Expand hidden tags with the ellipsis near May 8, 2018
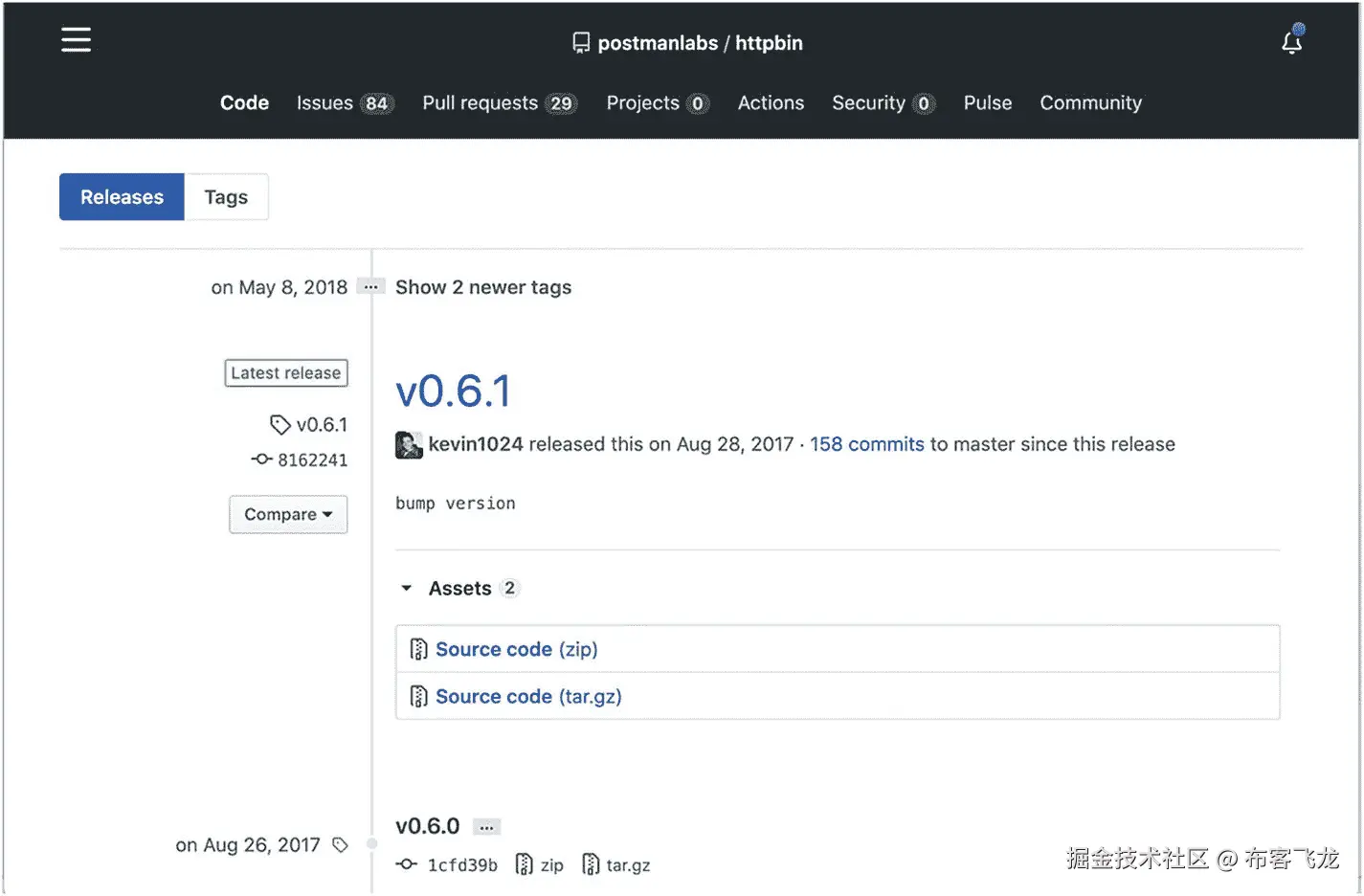1364x896 pixels. (370, 287)
